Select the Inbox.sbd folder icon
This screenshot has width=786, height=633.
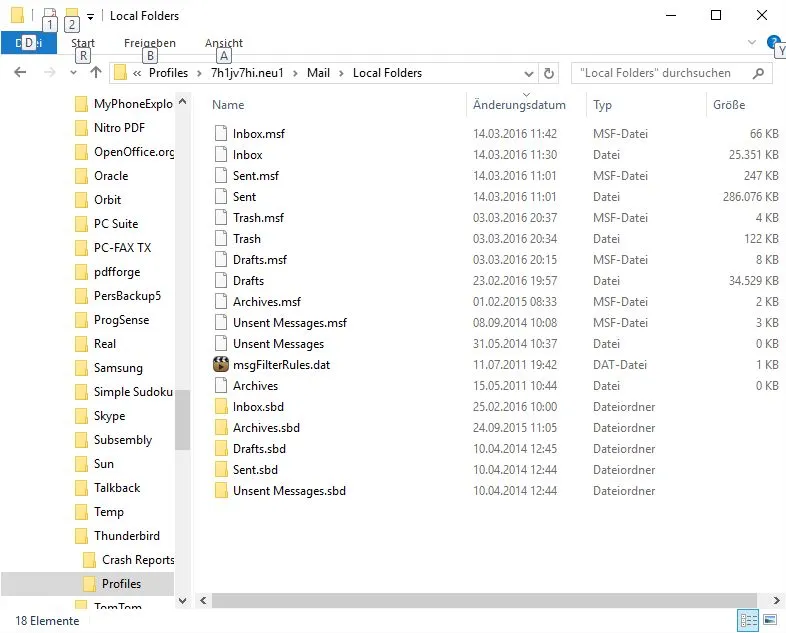(x=221, y=406)
